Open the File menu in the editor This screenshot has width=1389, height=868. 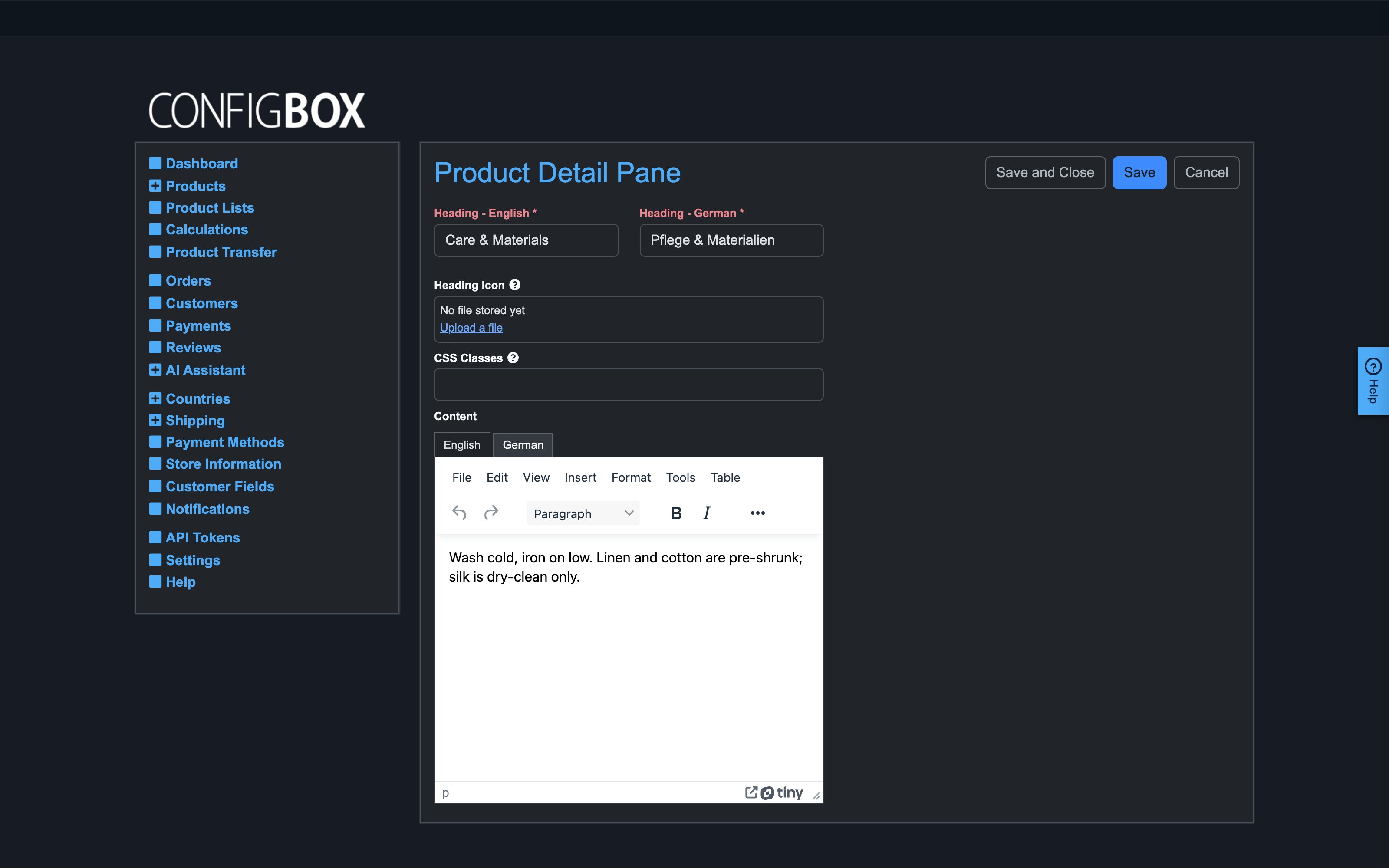click(461, 478)
